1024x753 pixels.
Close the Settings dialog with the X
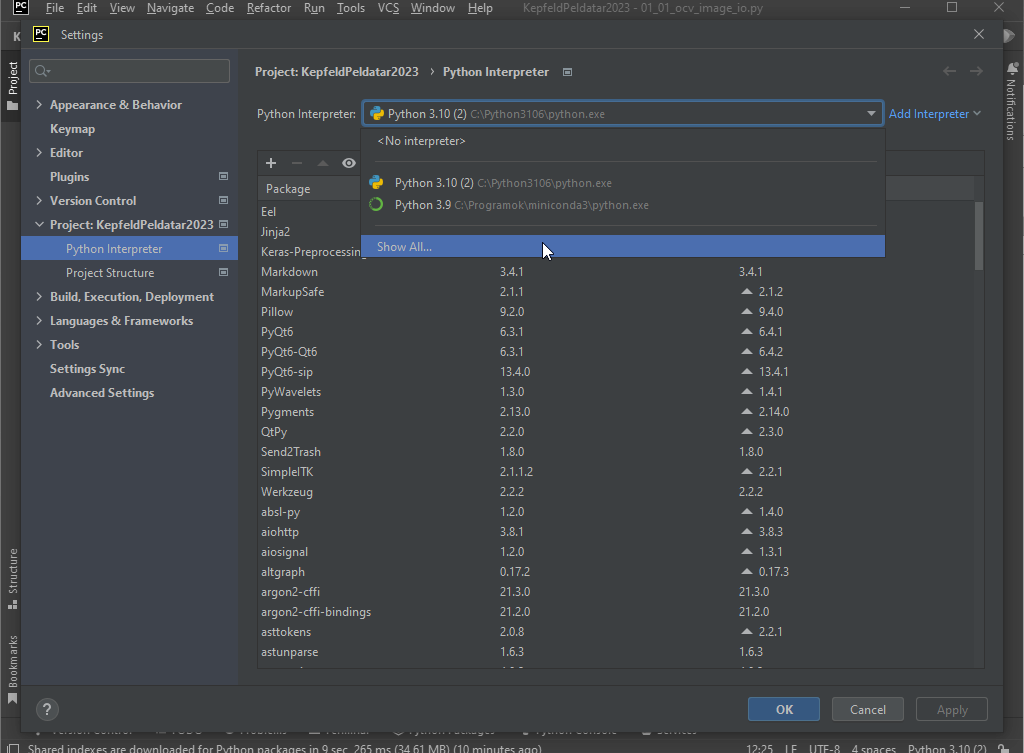(x=978, y=34)
